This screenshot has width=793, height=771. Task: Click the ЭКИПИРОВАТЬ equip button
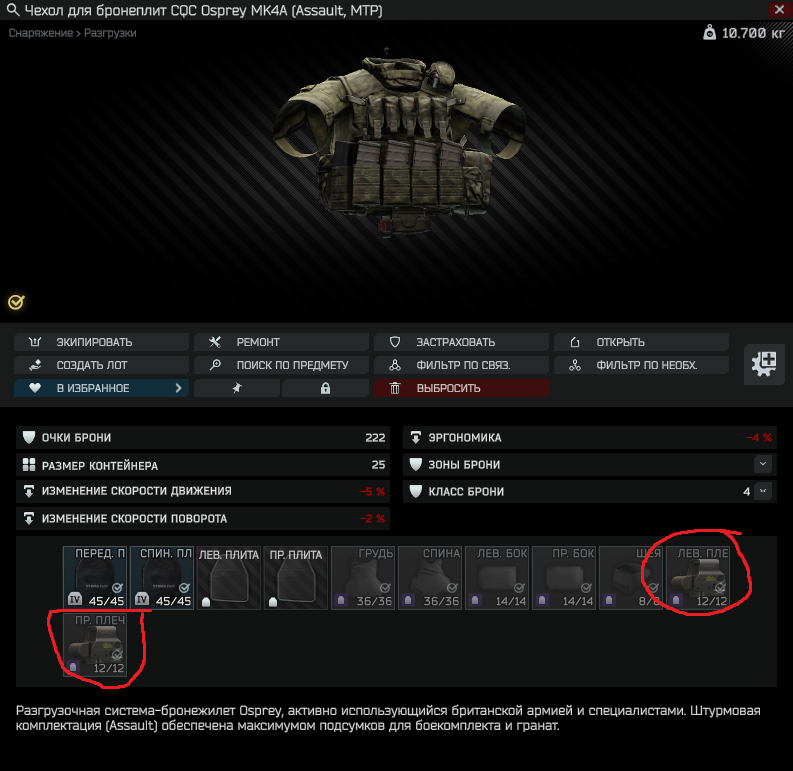[x=102, y=342]
